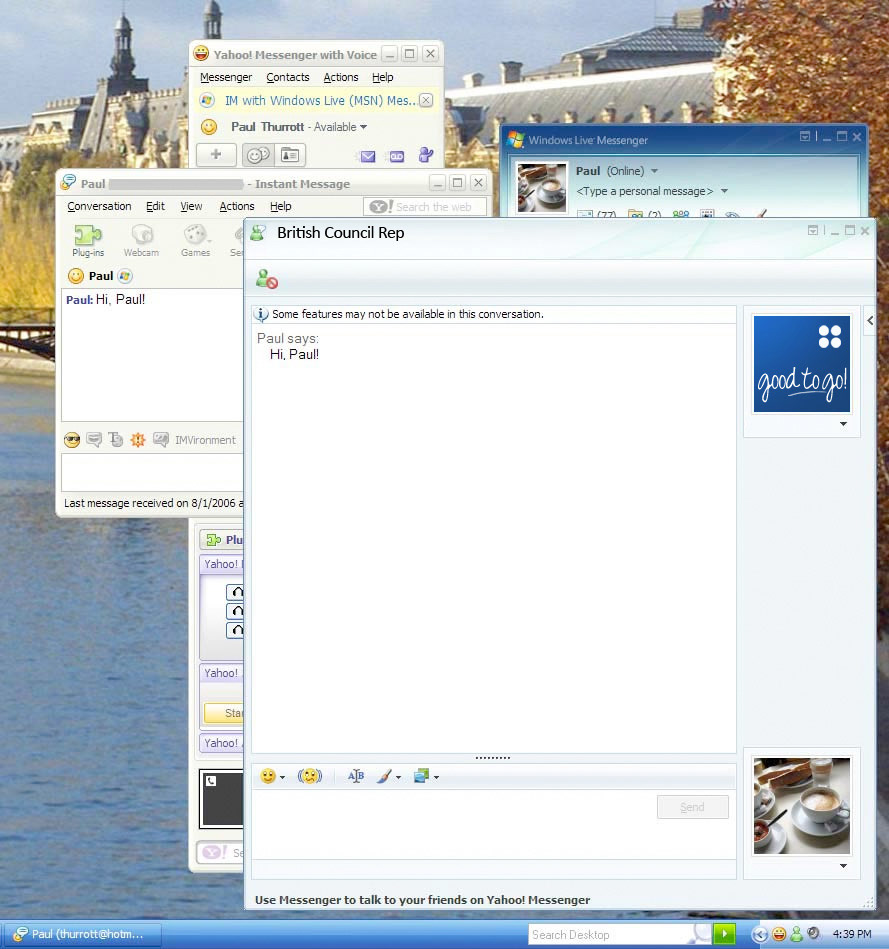Click the Yahoo IM message typing box

[152, 472]
